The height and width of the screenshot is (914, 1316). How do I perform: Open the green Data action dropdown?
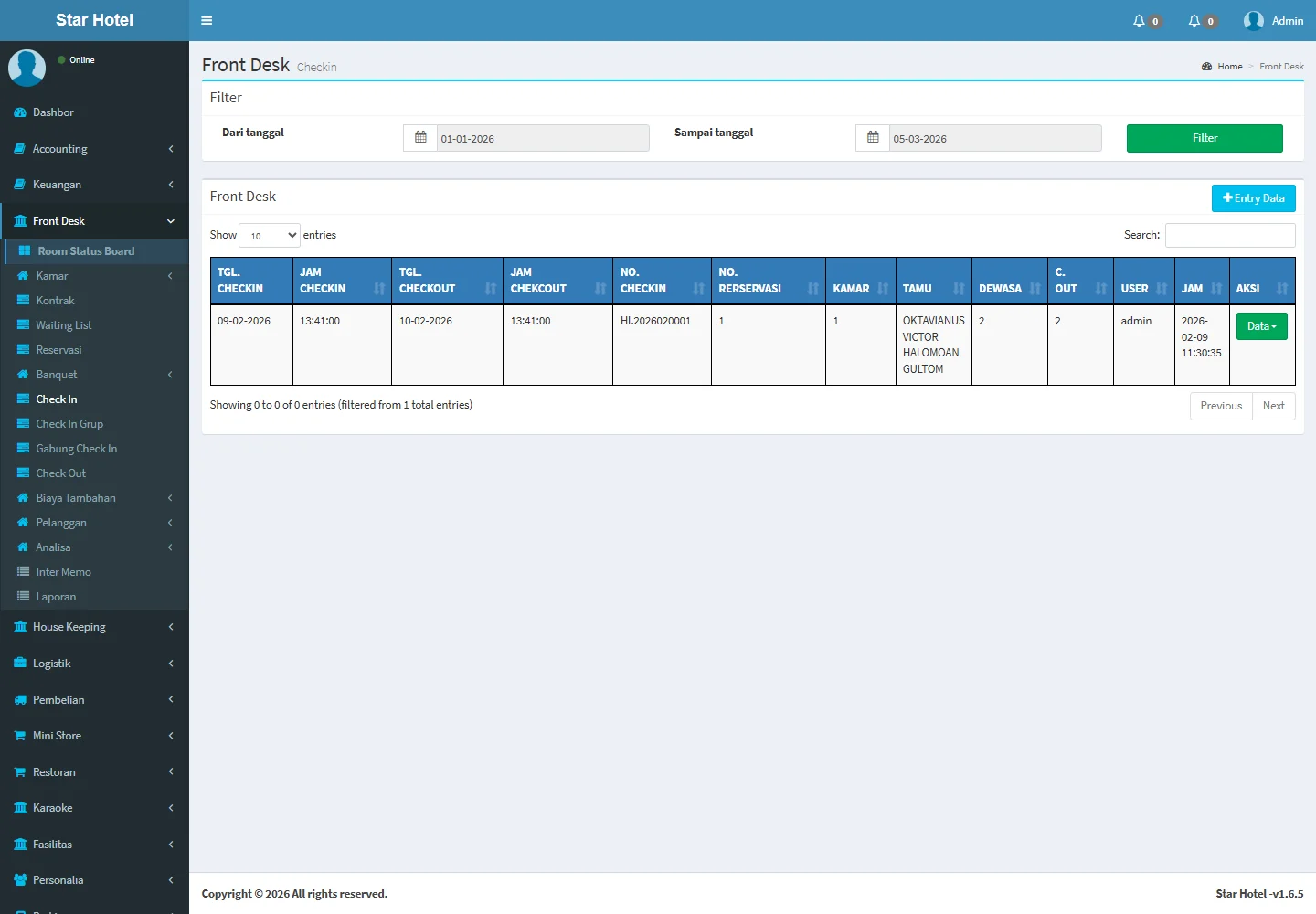tap(1261, 326)
